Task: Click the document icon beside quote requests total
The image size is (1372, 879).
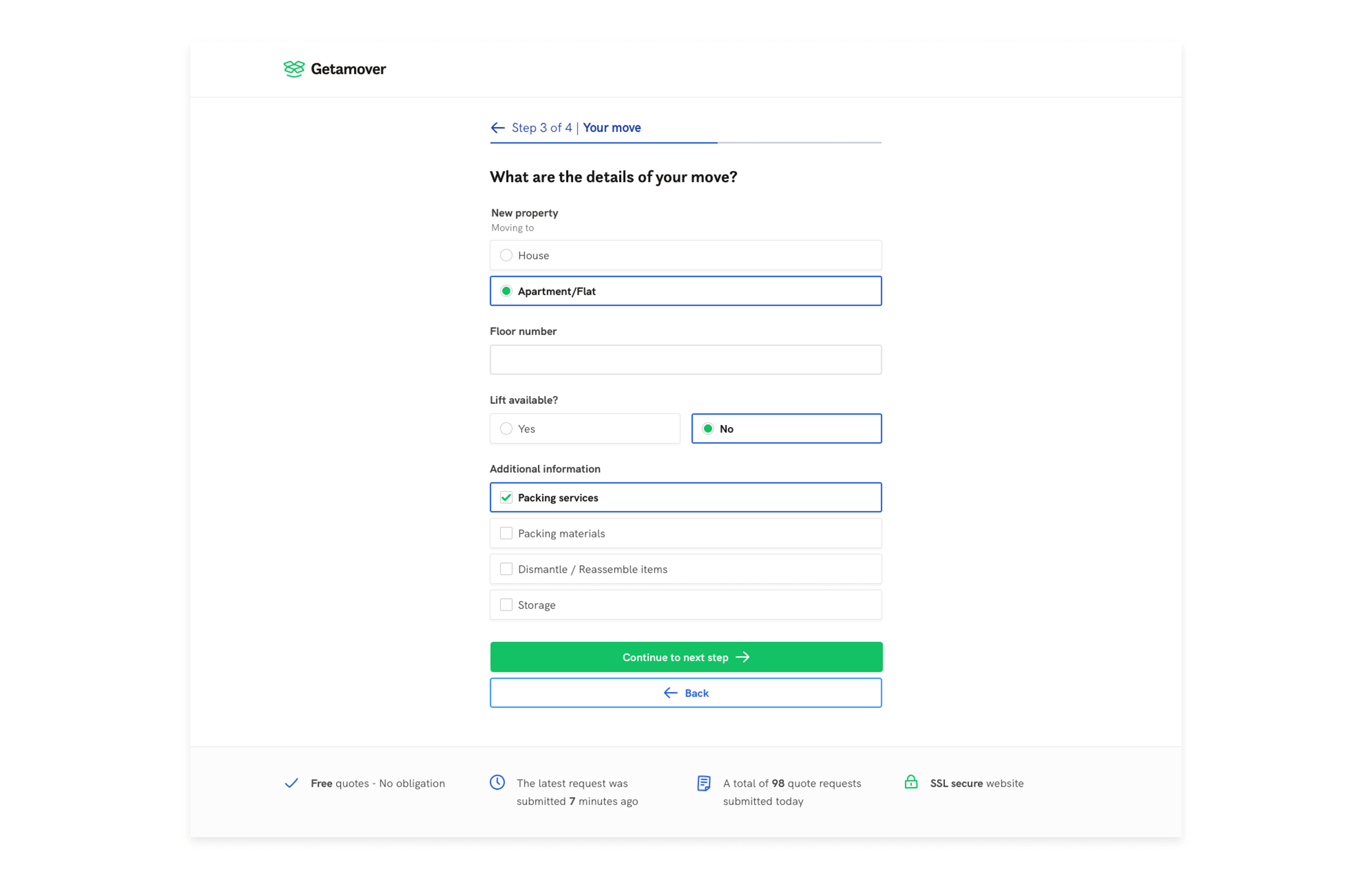Action: coord(704,783)
